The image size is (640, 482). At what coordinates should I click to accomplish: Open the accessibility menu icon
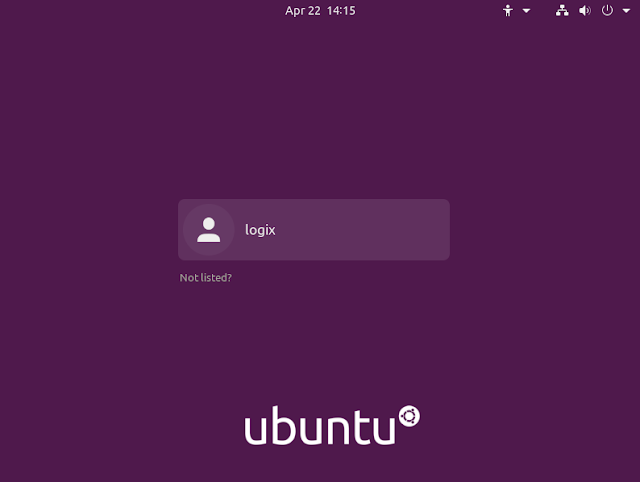[x=508, y=11]
